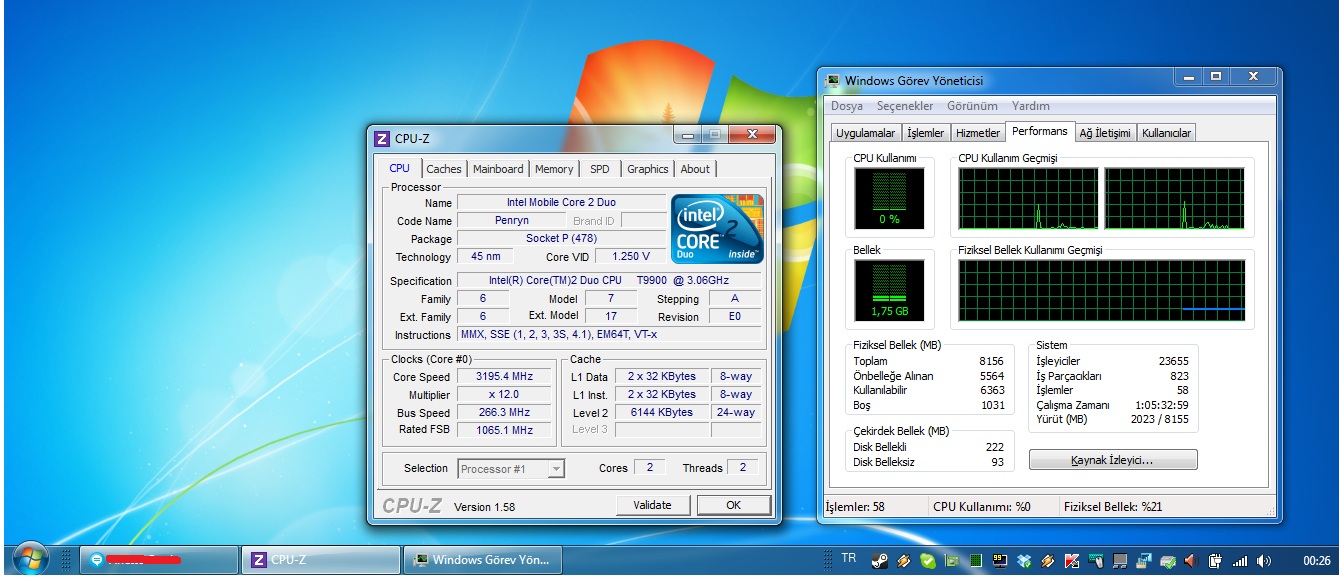Click the Kaynak İzleyici button
Screen dimensions: 1339x577
[x=1112, y=460]
